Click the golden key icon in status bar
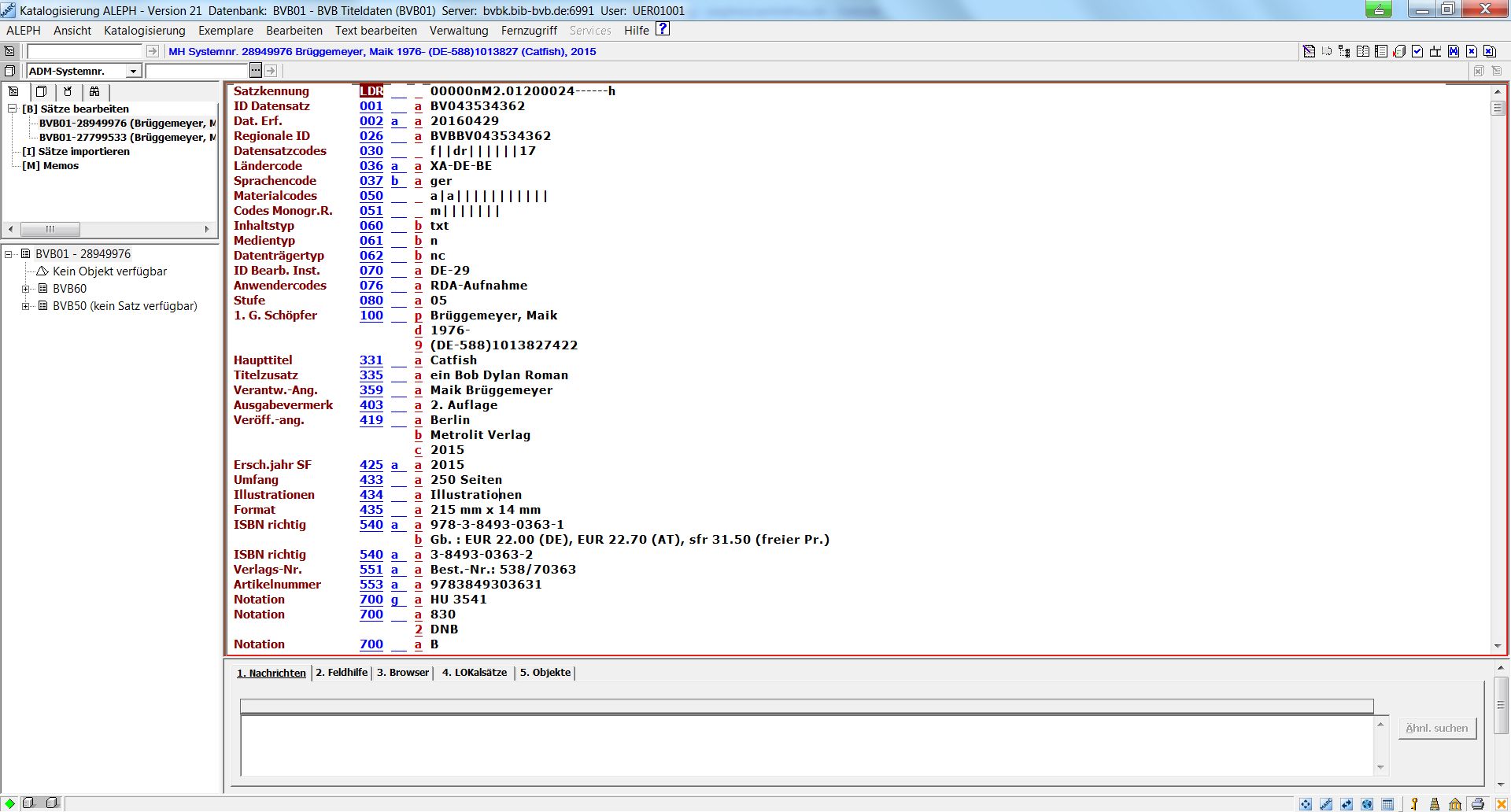The height and width of the screenshot is (812, 1511). [1414, 803]
